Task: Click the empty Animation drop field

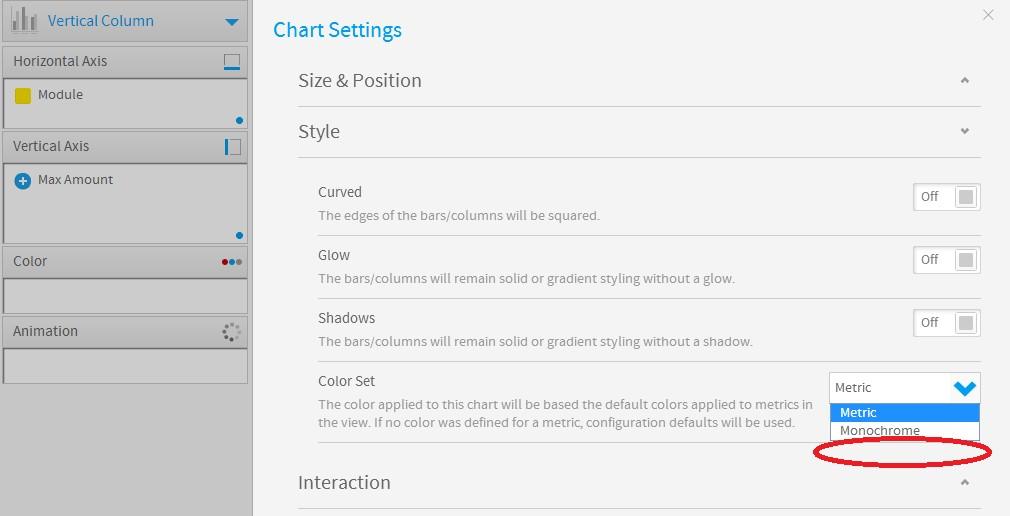Action: click(x=125, y=366)
